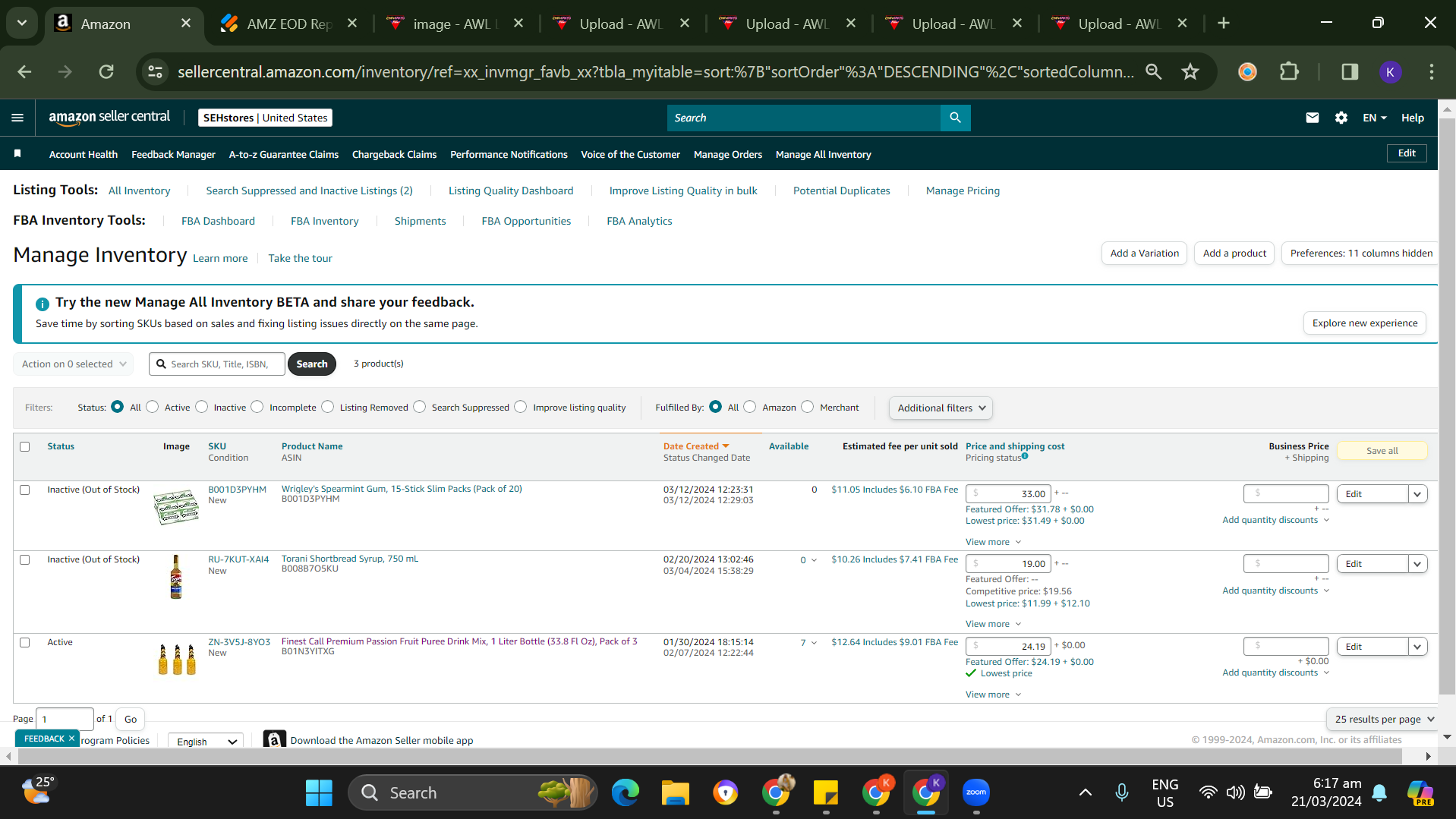
Task: Open Manage Orders in the favorites bar
Action: click(x=727, y=155)
